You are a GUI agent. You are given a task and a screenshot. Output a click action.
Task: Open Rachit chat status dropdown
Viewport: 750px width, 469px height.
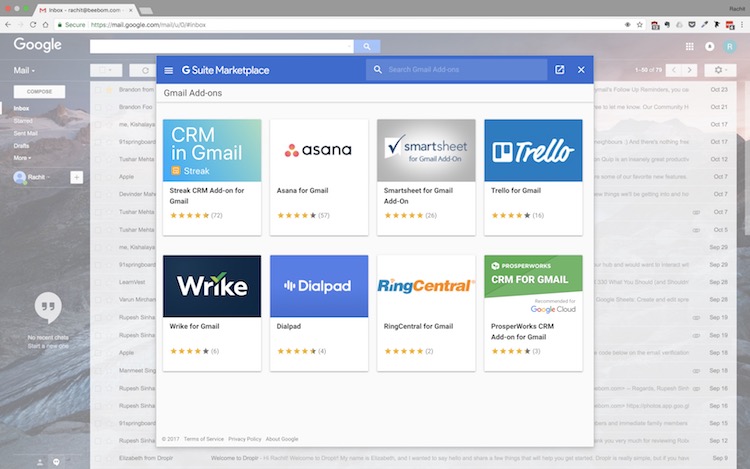tap(38, 177)
